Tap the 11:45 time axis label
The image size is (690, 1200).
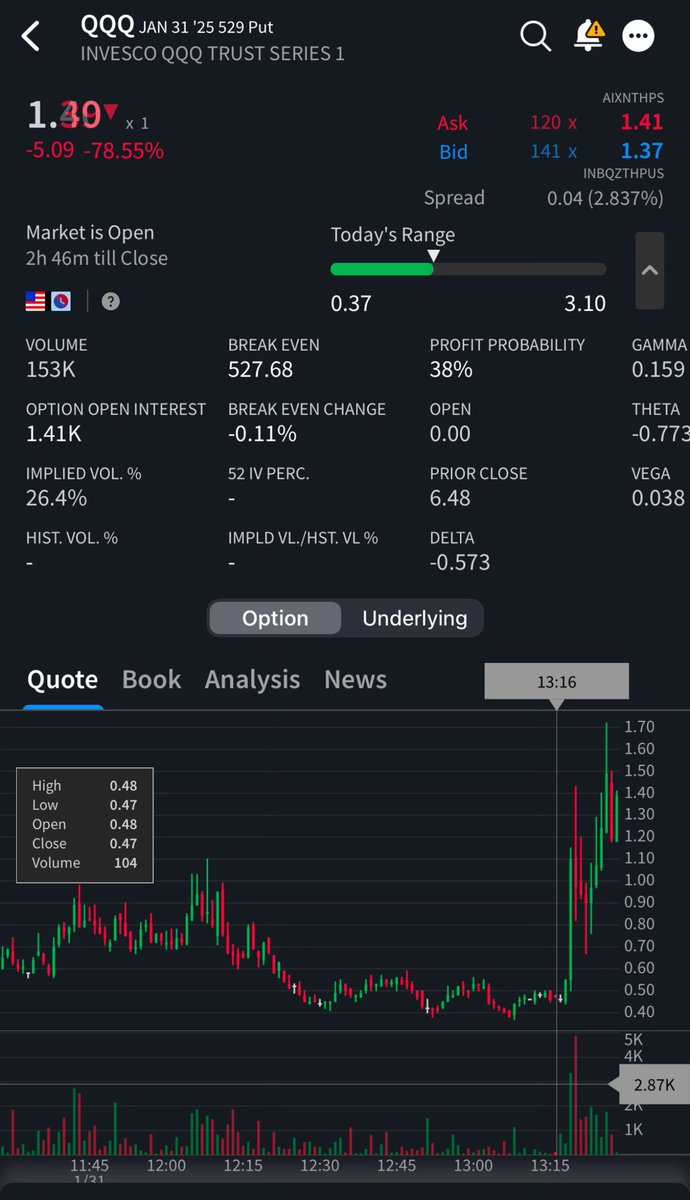[89, 1166]
